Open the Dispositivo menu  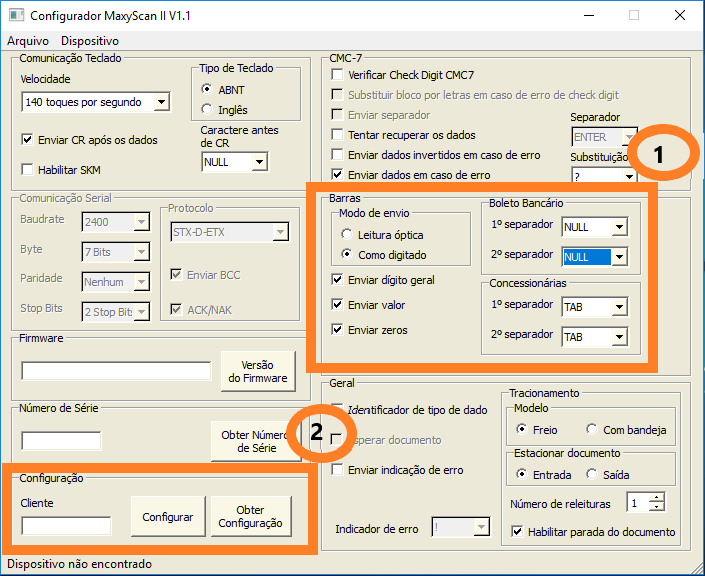[x=90, y=41]
